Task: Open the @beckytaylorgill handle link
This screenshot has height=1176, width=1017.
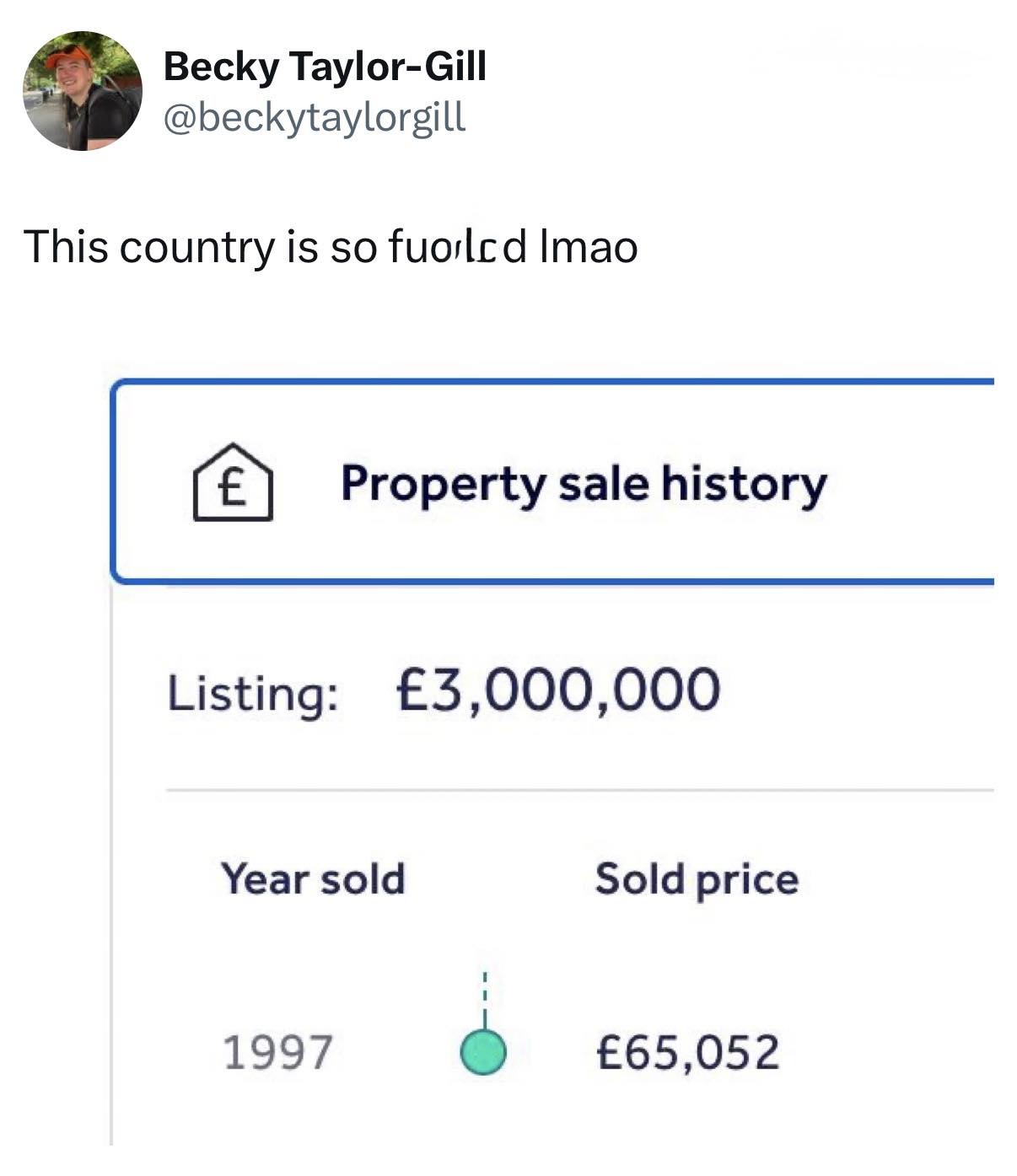Action: pyautogui.click(x=313, y=117)
